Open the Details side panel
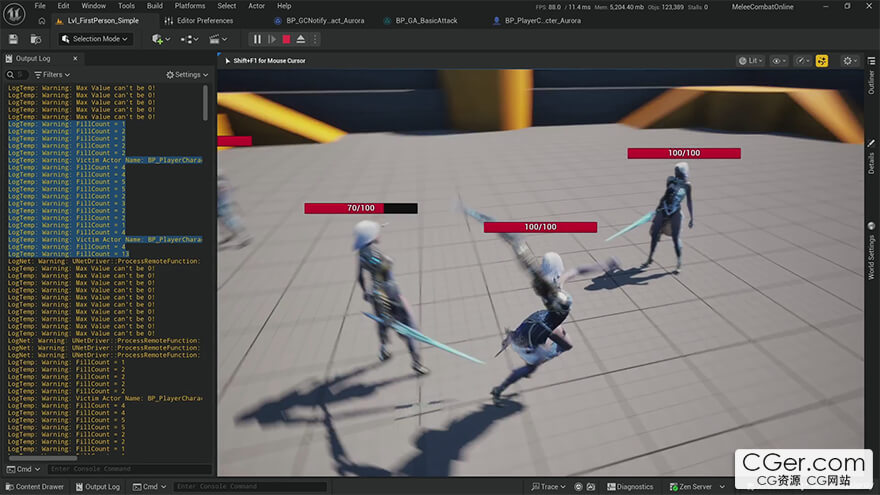This screenshot has height=495, width=880. click(872, 157)
